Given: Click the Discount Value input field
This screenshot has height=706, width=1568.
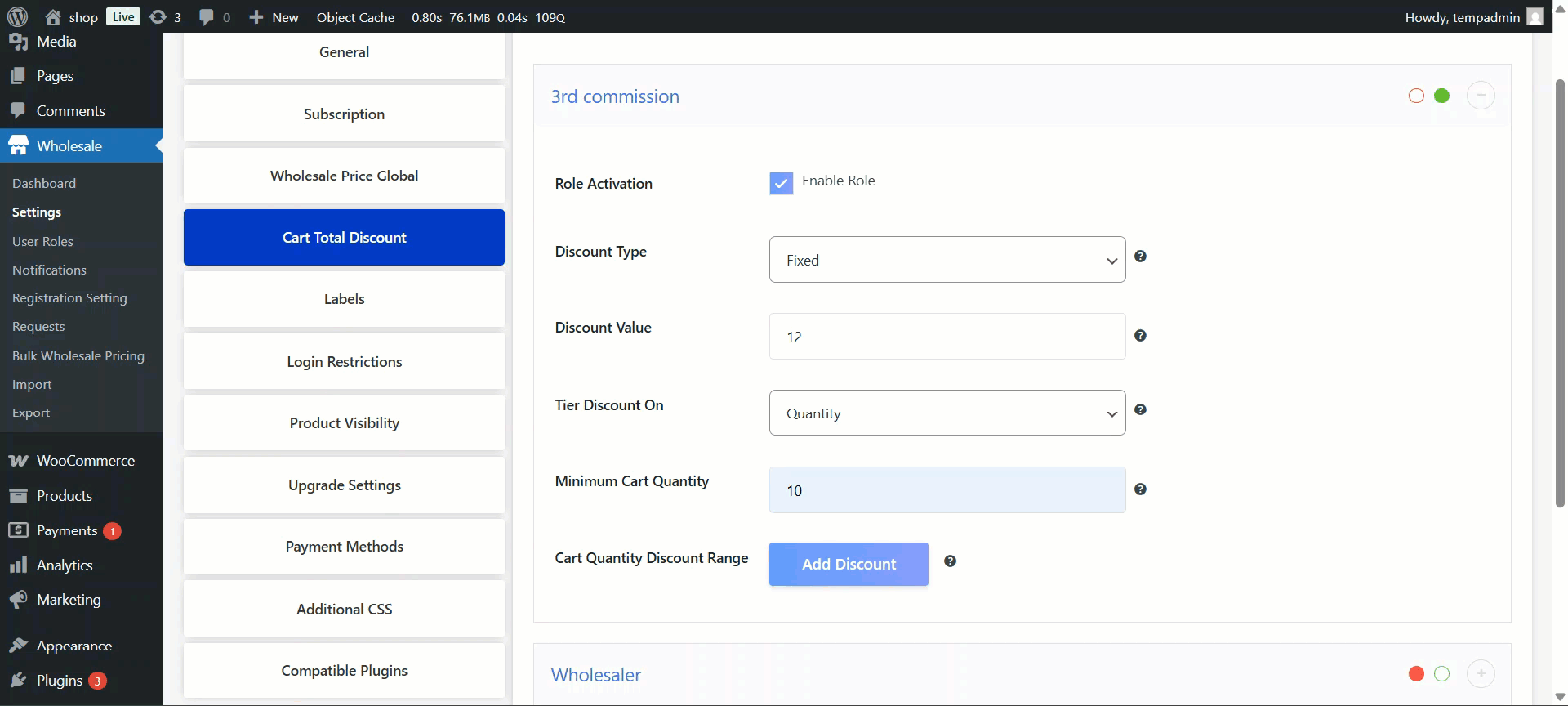Looking at the screenshot, I should pyautogui.click(x=947, y=337).
